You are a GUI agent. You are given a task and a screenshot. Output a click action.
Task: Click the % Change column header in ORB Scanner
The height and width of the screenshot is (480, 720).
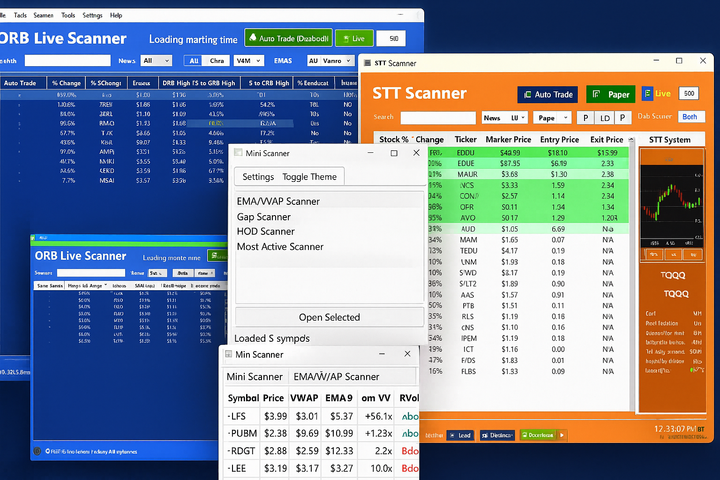[66, 83]
